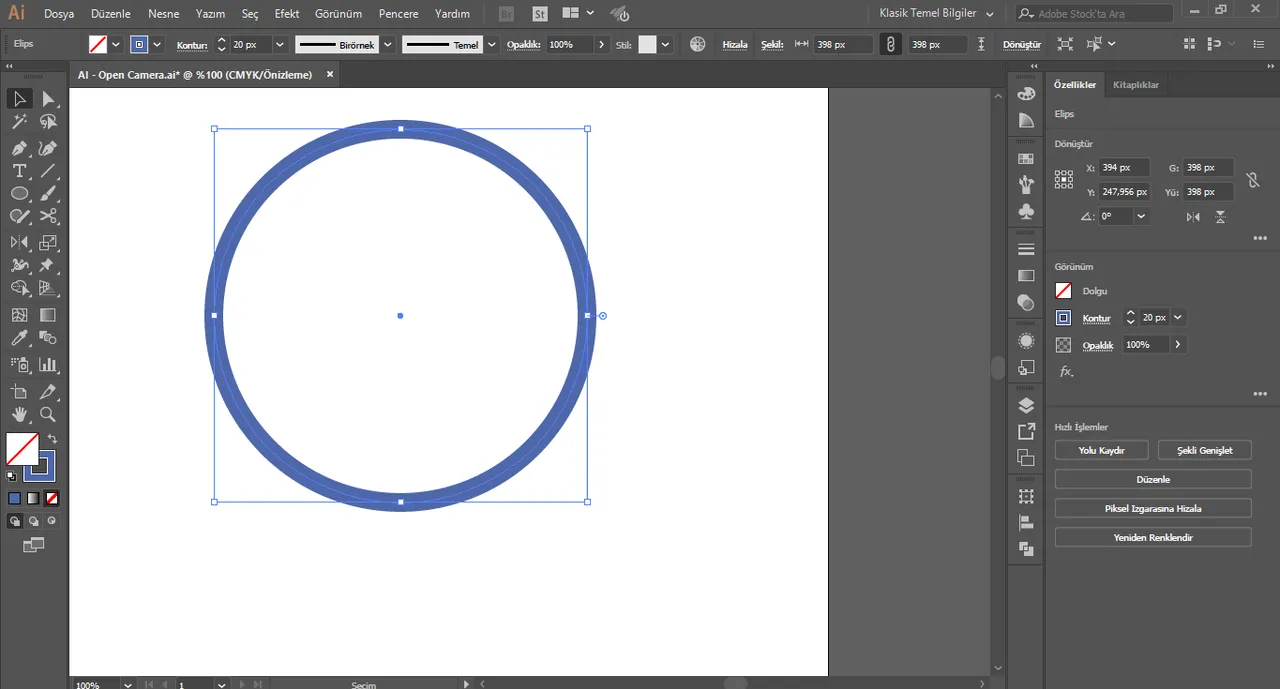Flip horizontally in Properties panel

pos(1193,216)
